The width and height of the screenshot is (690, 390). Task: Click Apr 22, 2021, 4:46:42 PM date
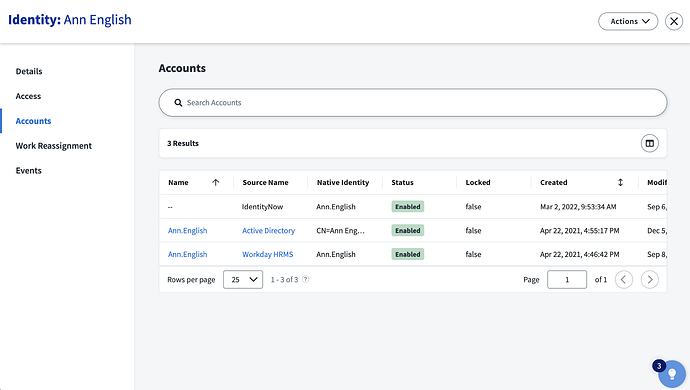[x=580, y=254]
